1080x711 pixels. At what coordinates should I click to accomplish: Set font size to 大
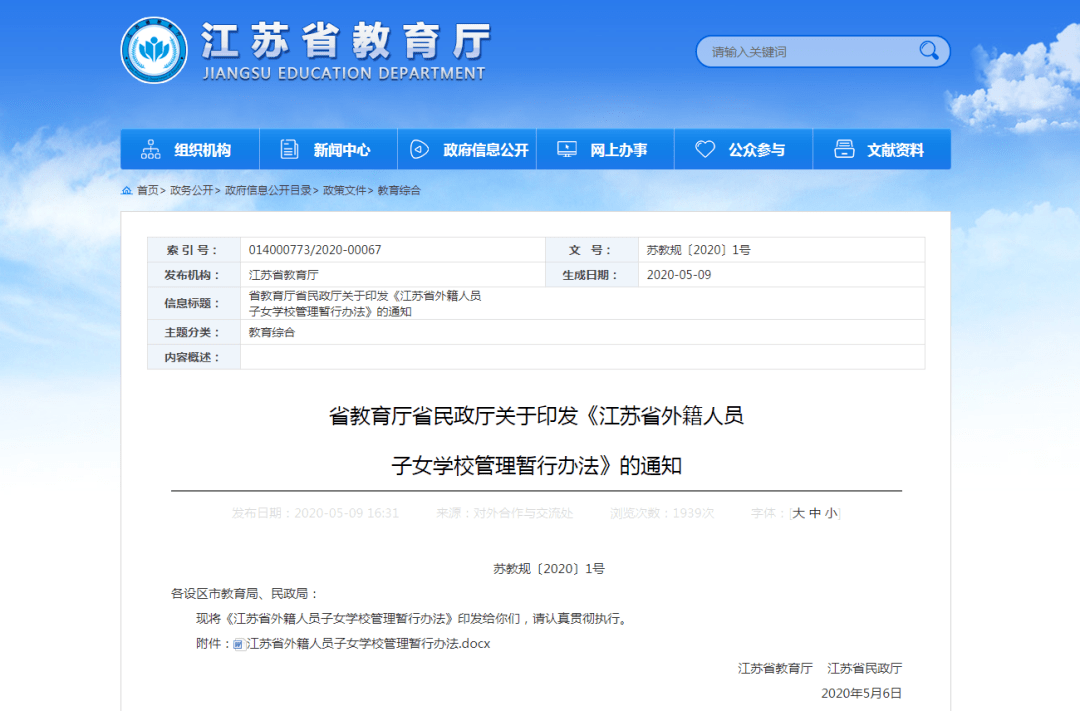[799, 513]
